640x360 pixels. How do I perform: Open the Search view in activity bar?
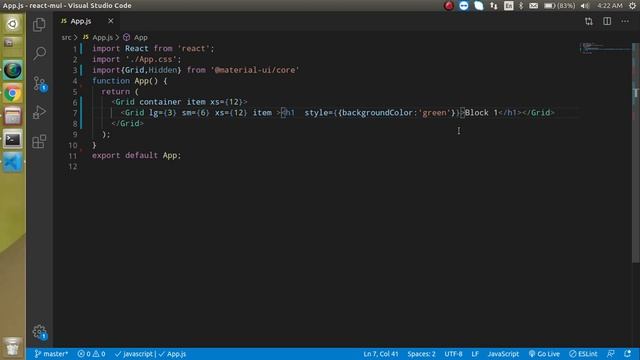[x=39, y=53]
